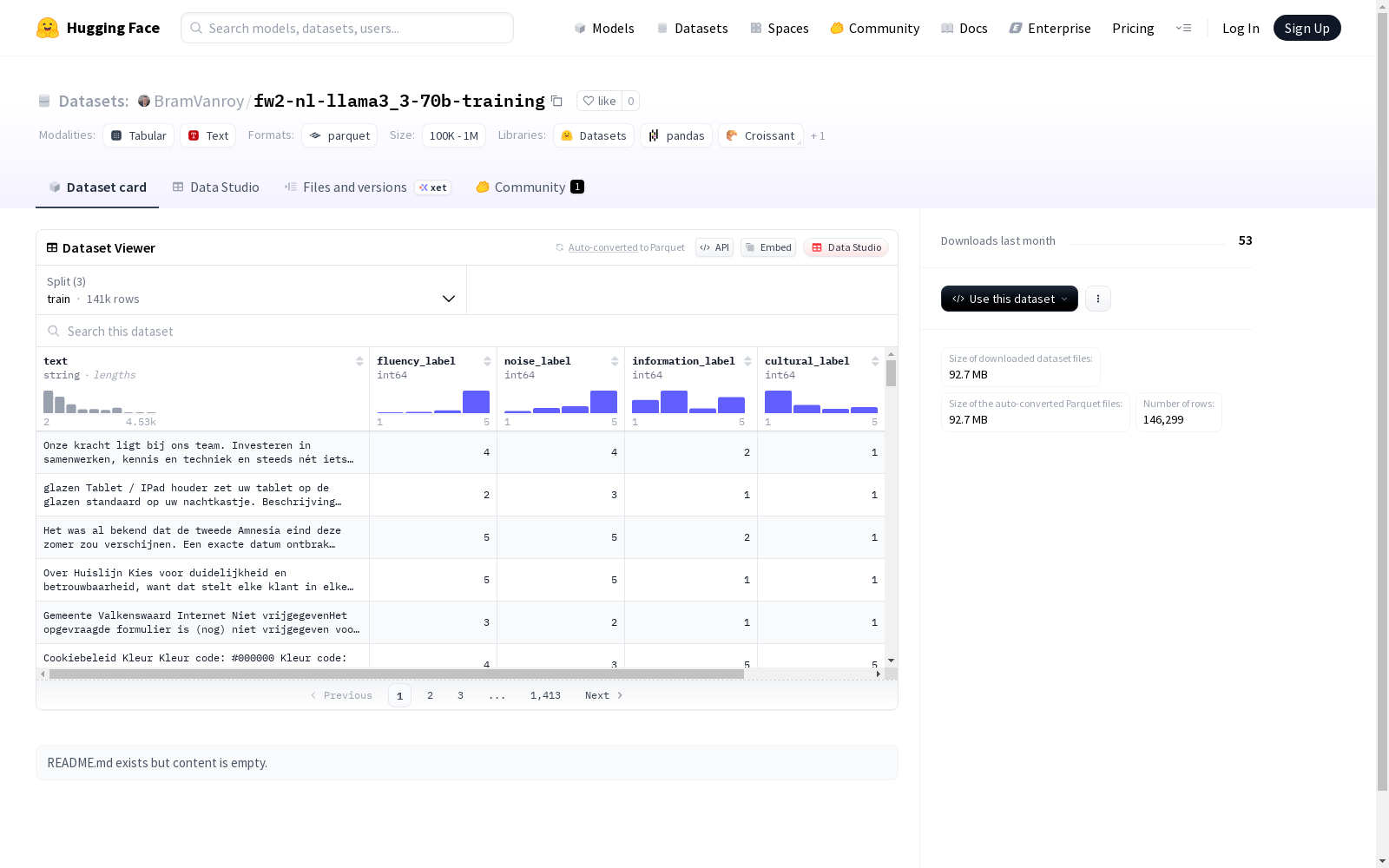Click the Log In link

click(x=1241, y=28)
